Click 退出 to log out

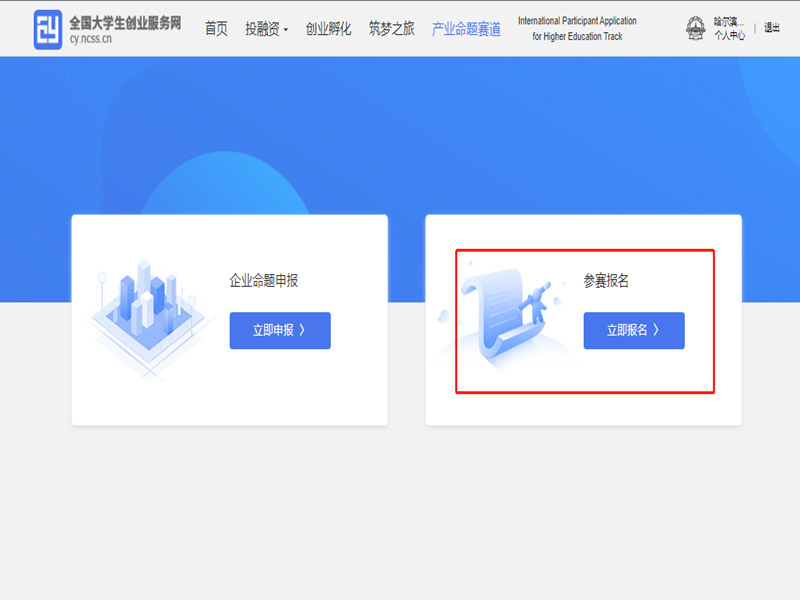click(x=772, y=28)
